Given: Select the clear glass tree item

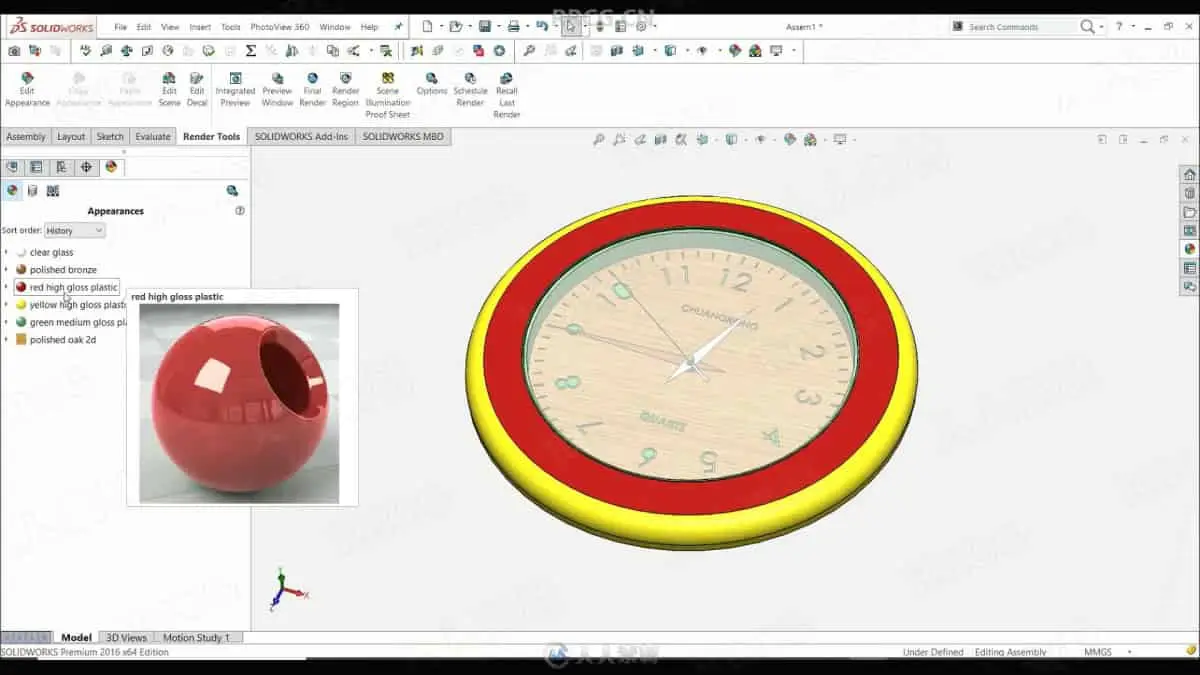Looking at the screenshot, I should pos(51,252).
